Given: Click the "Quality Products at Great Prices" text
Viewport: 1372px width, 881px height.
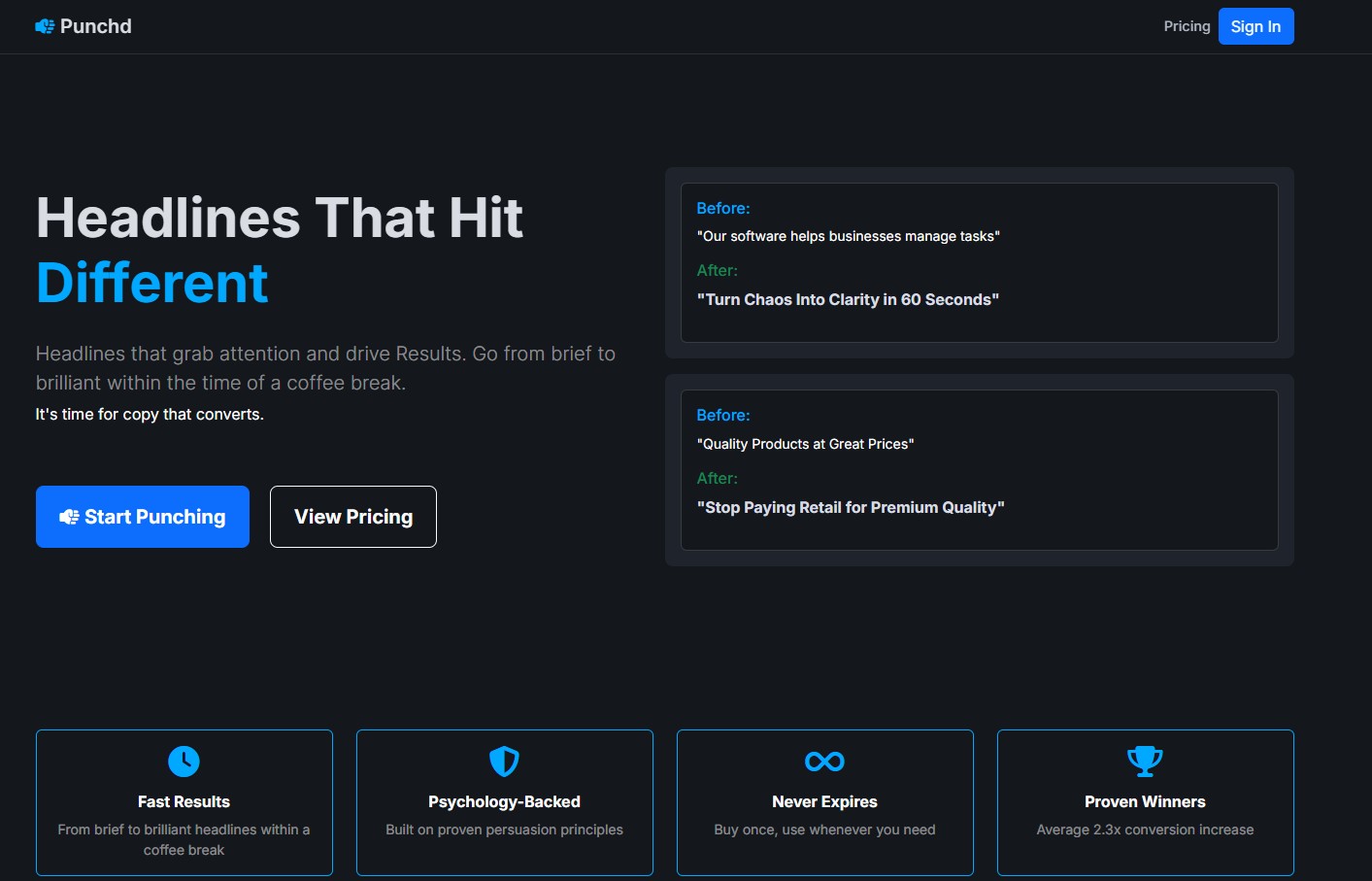Looking at the screenshot, I should 805,444.
